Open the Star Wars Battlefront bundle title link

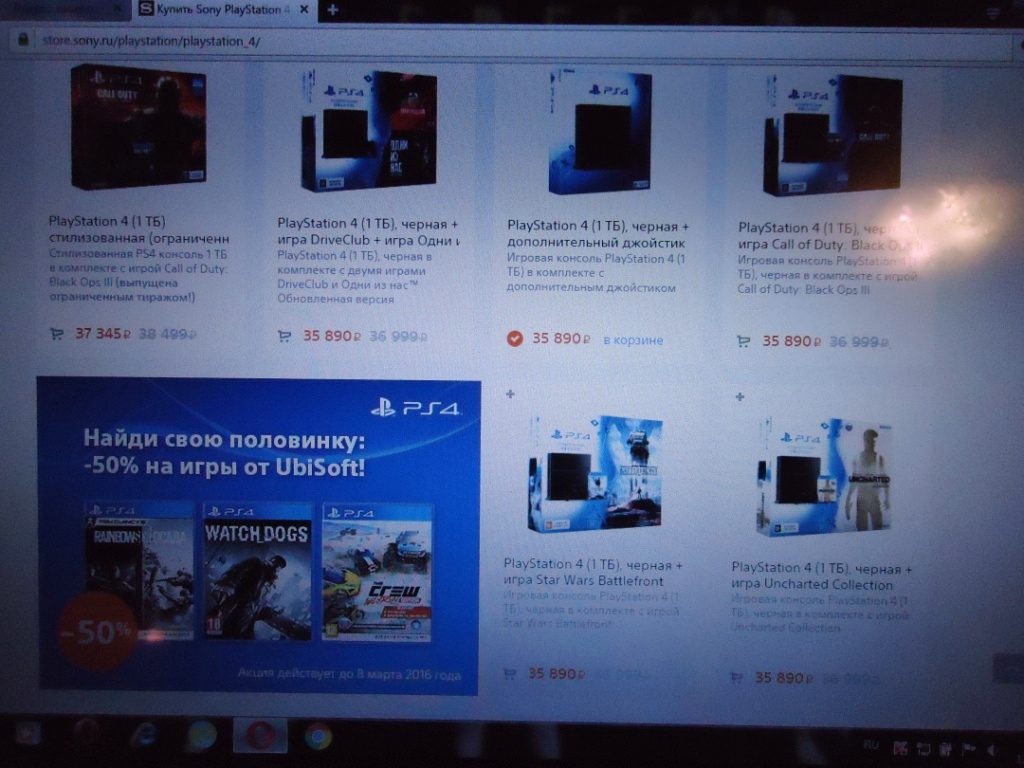pos(593,573)
